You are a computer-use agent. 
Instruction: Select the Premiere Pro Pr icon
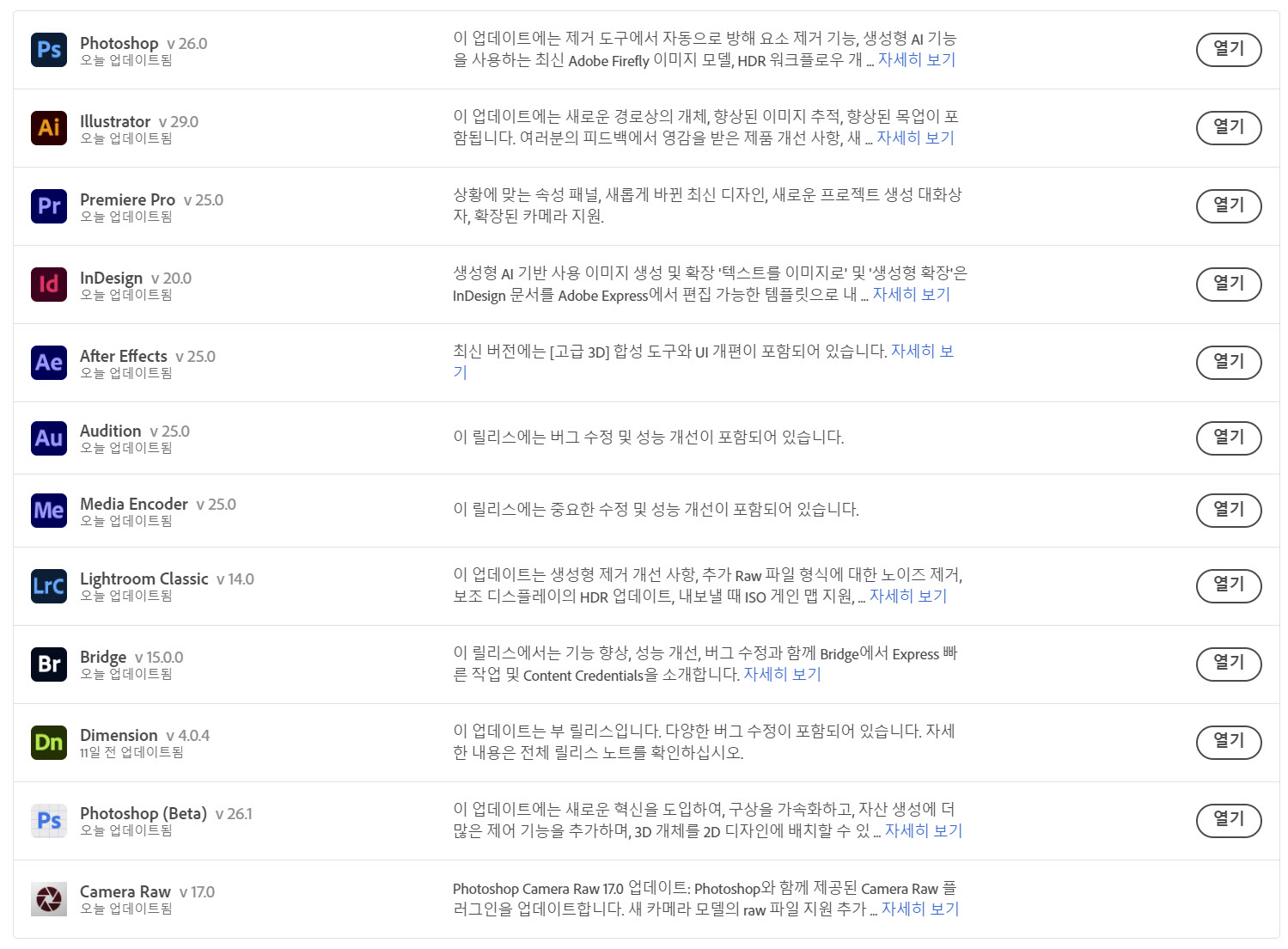coord(49,206)
